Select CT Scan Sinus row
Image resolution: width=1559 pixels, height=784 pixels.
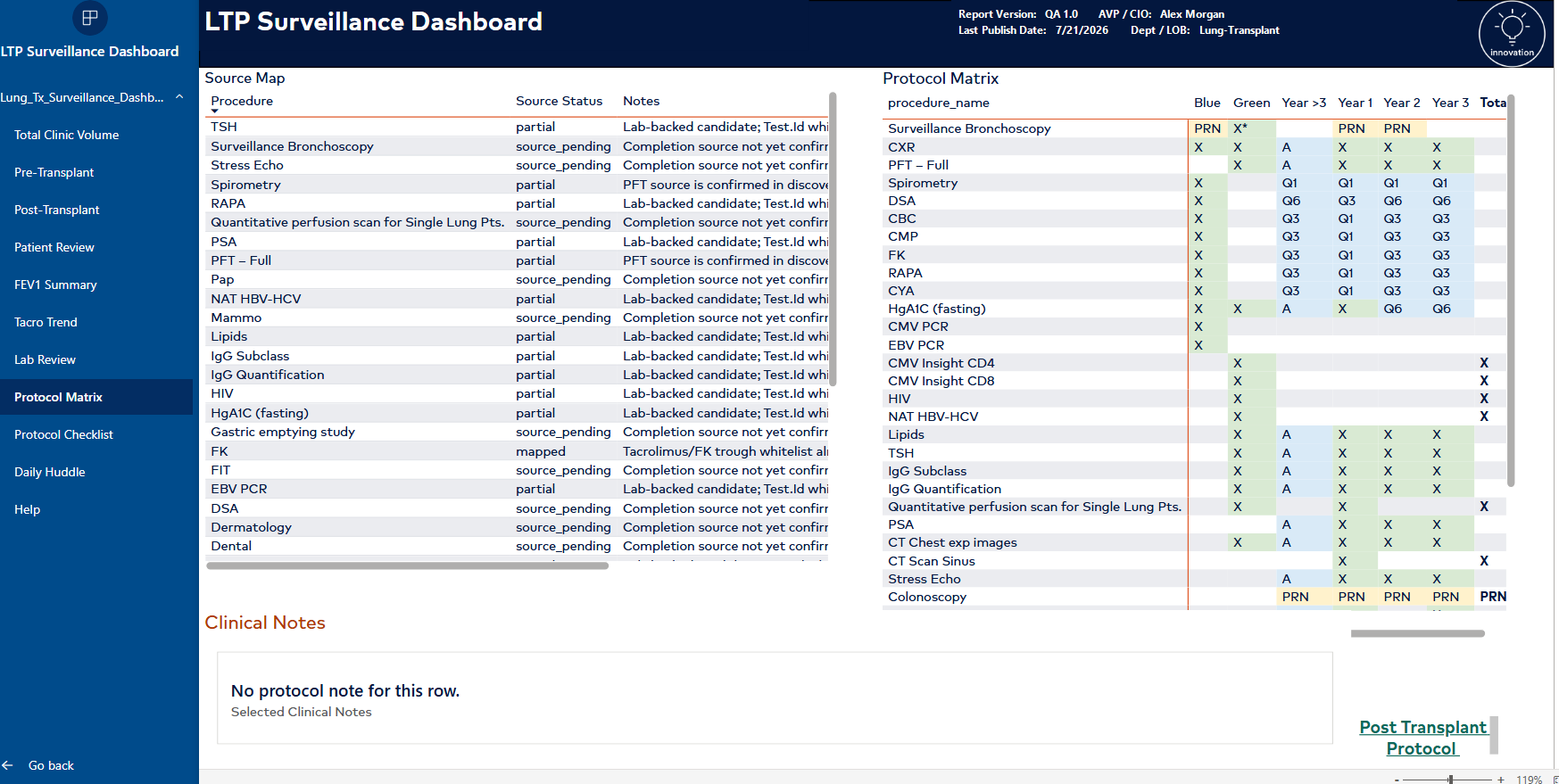[1195, 561]
